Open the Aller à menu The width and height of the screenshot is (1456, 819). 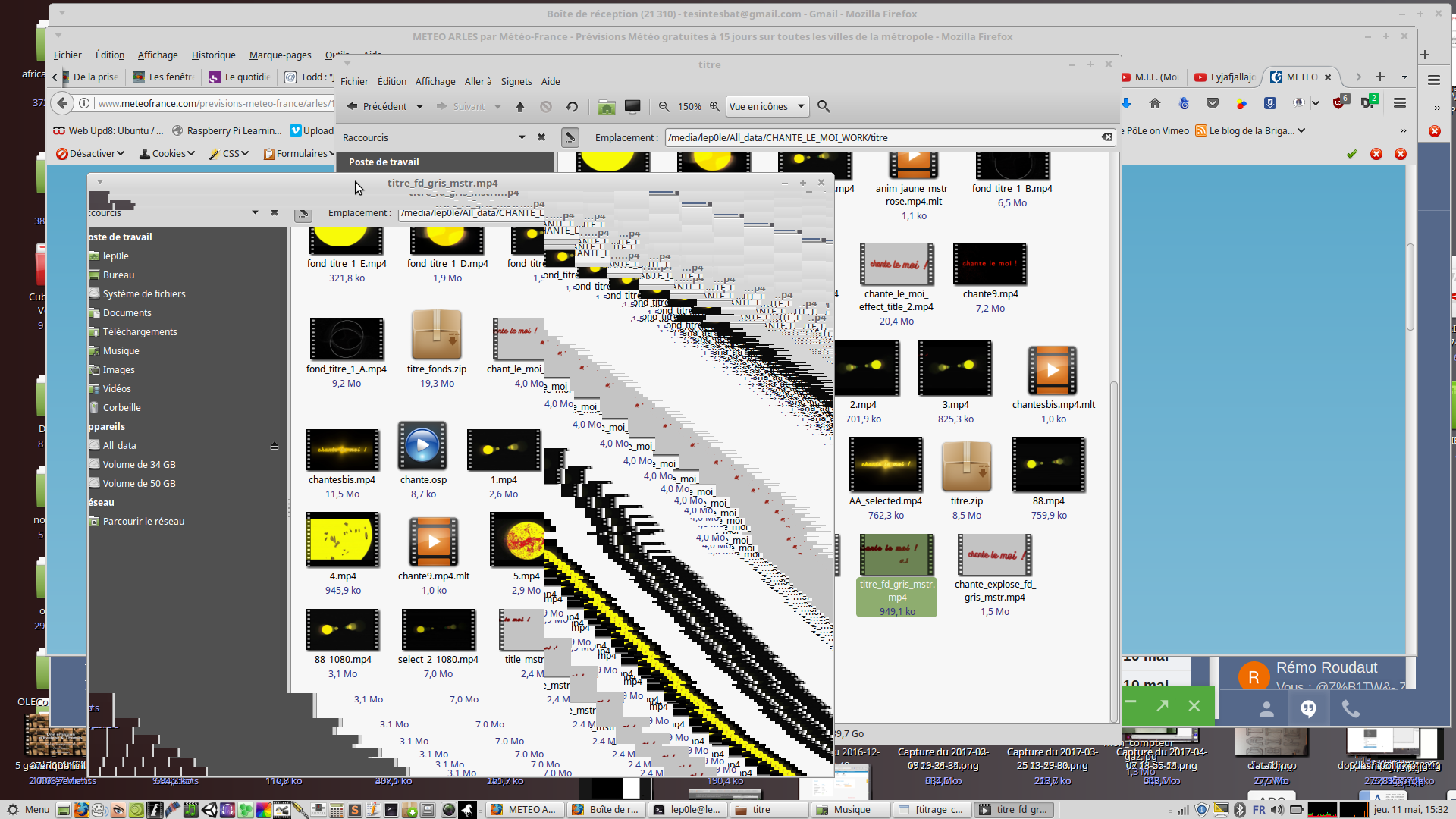coord(478,81)
